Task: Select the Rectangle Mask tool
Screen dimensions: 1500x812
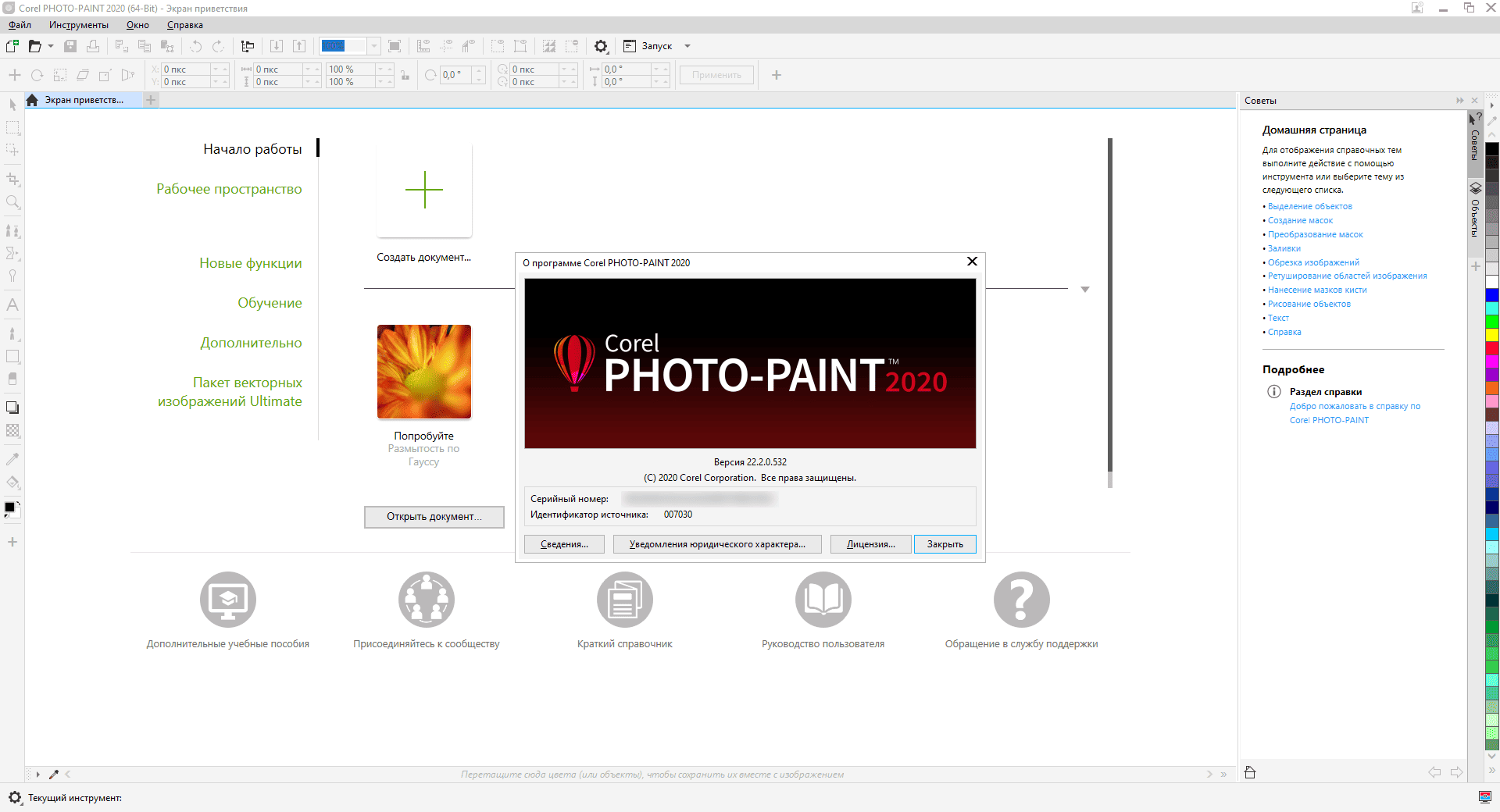Action: point(12,127)
